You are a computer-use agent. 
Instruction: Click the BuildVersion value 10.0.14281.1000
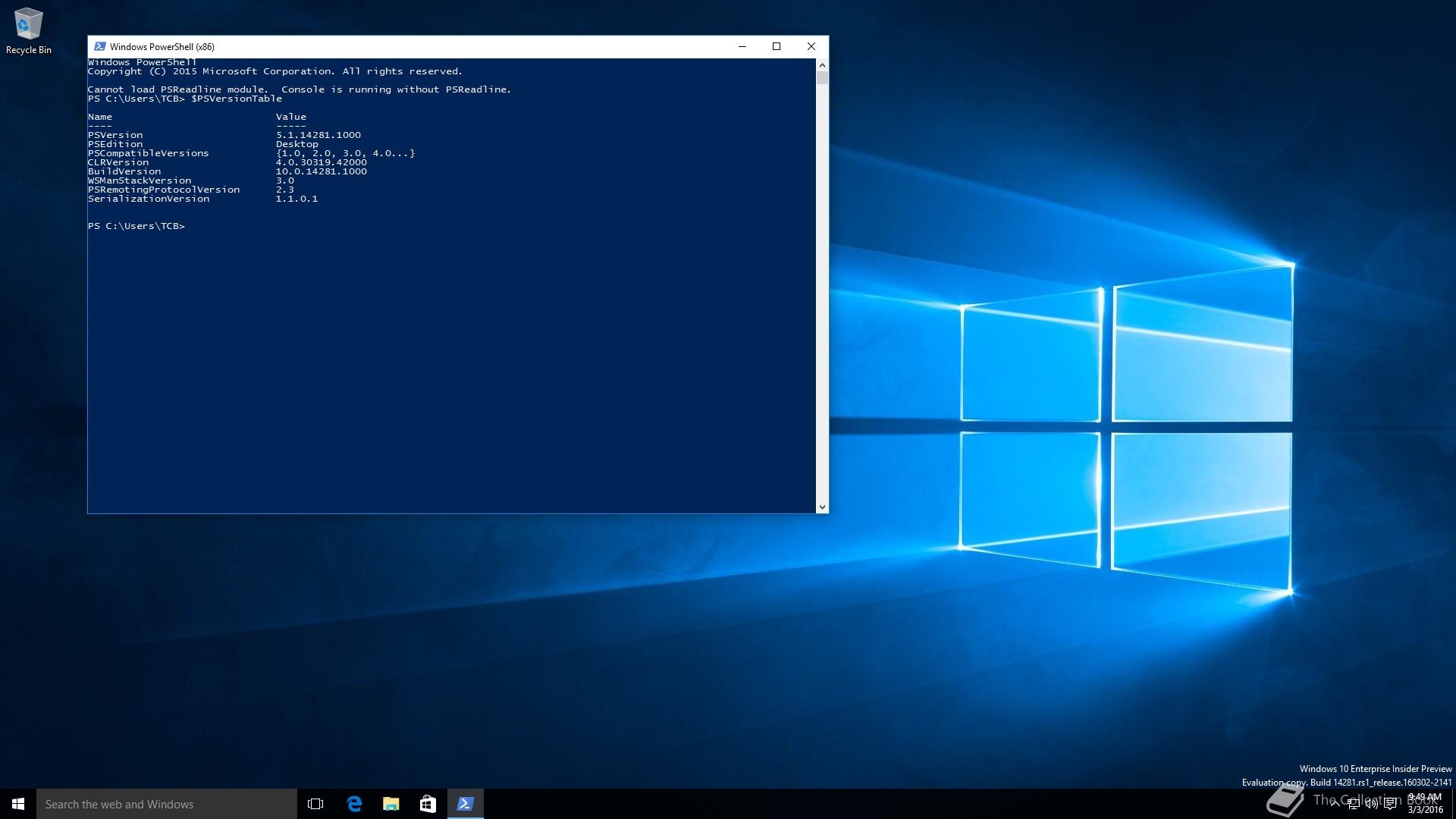322,171
